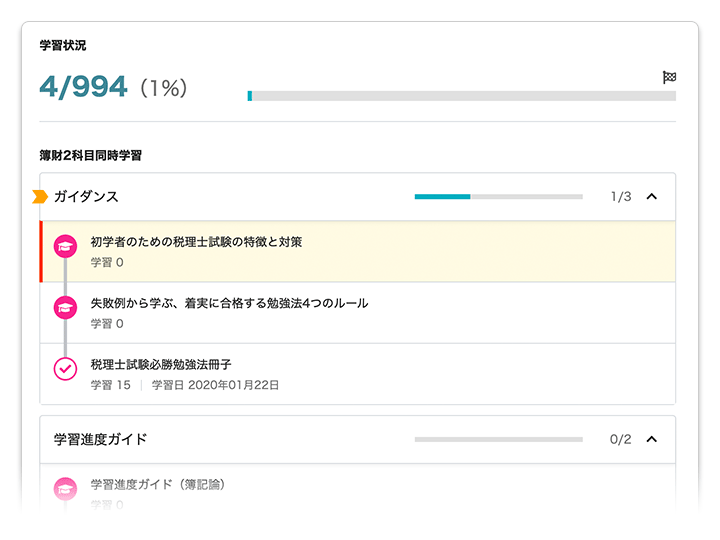
Task: Click the overall 学習状況 progress bar
Action: pyautogui.click(x=462, y=96)
